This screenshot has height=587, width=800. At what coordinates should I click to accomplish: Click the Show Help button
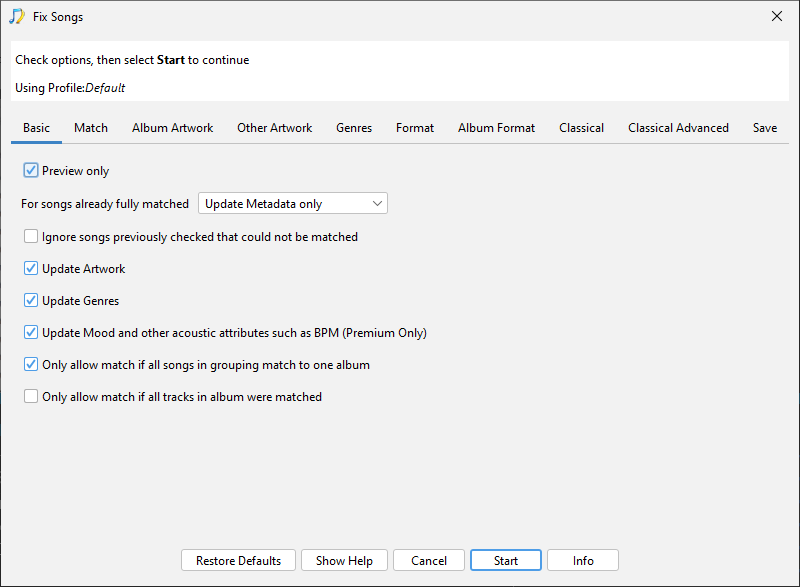tap(344, 561)
